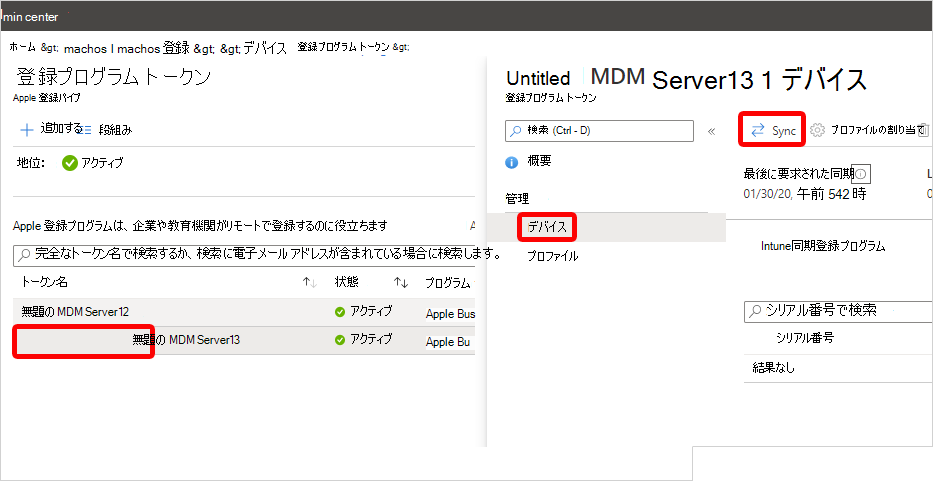933x481 pixels.
Task: Click the シリアル番号で検索 search field
Action: (x=838, y=310)
